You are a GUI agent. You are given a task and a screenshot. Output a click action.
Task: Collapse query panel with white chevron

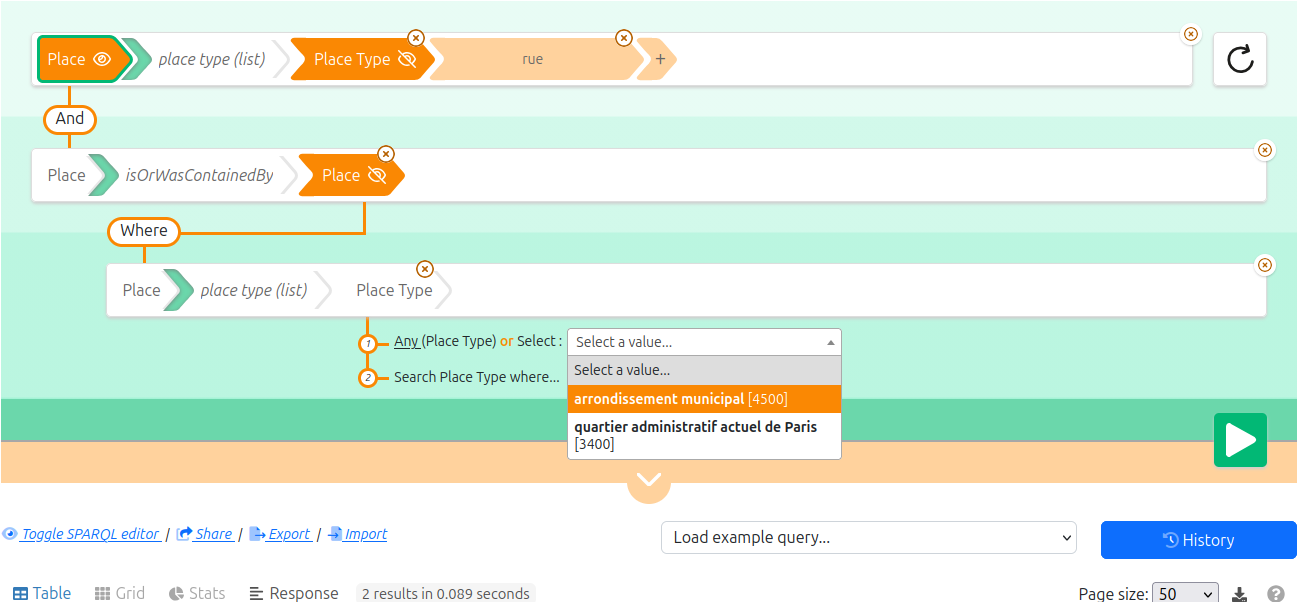(x=649, y=480)
